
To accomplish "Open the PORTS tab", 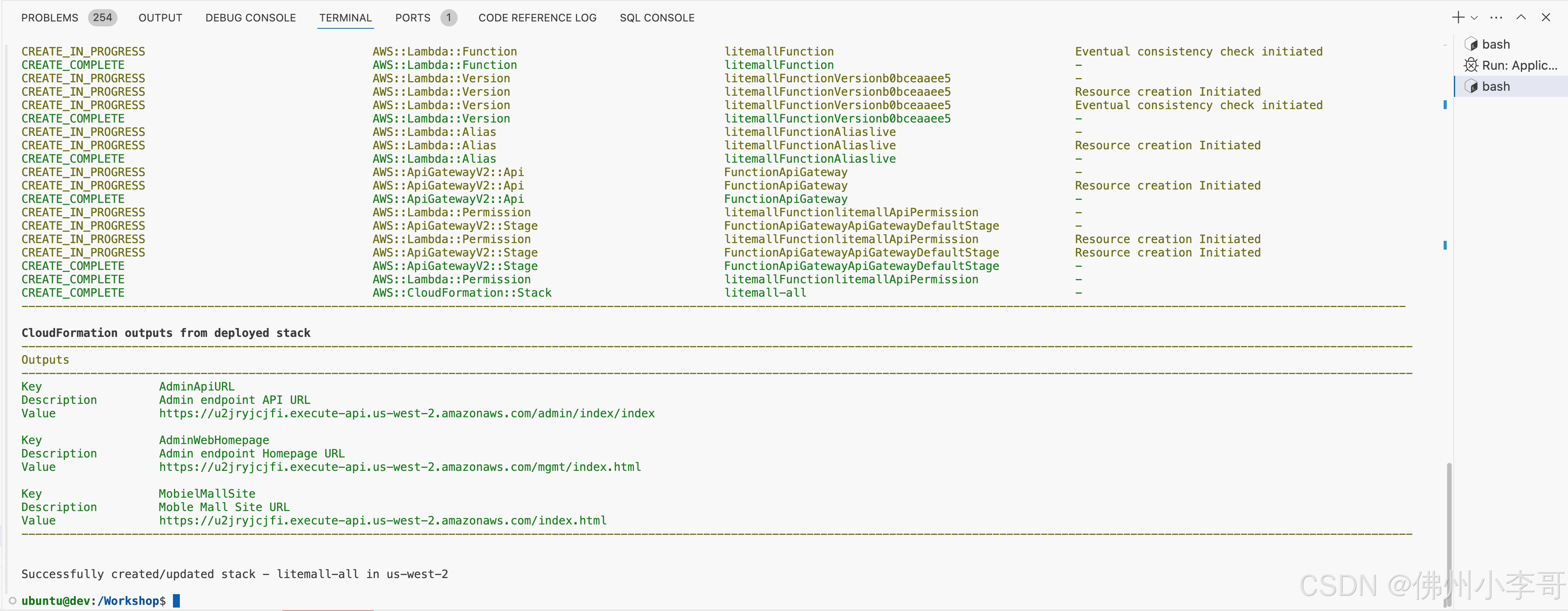I will 412,18.
